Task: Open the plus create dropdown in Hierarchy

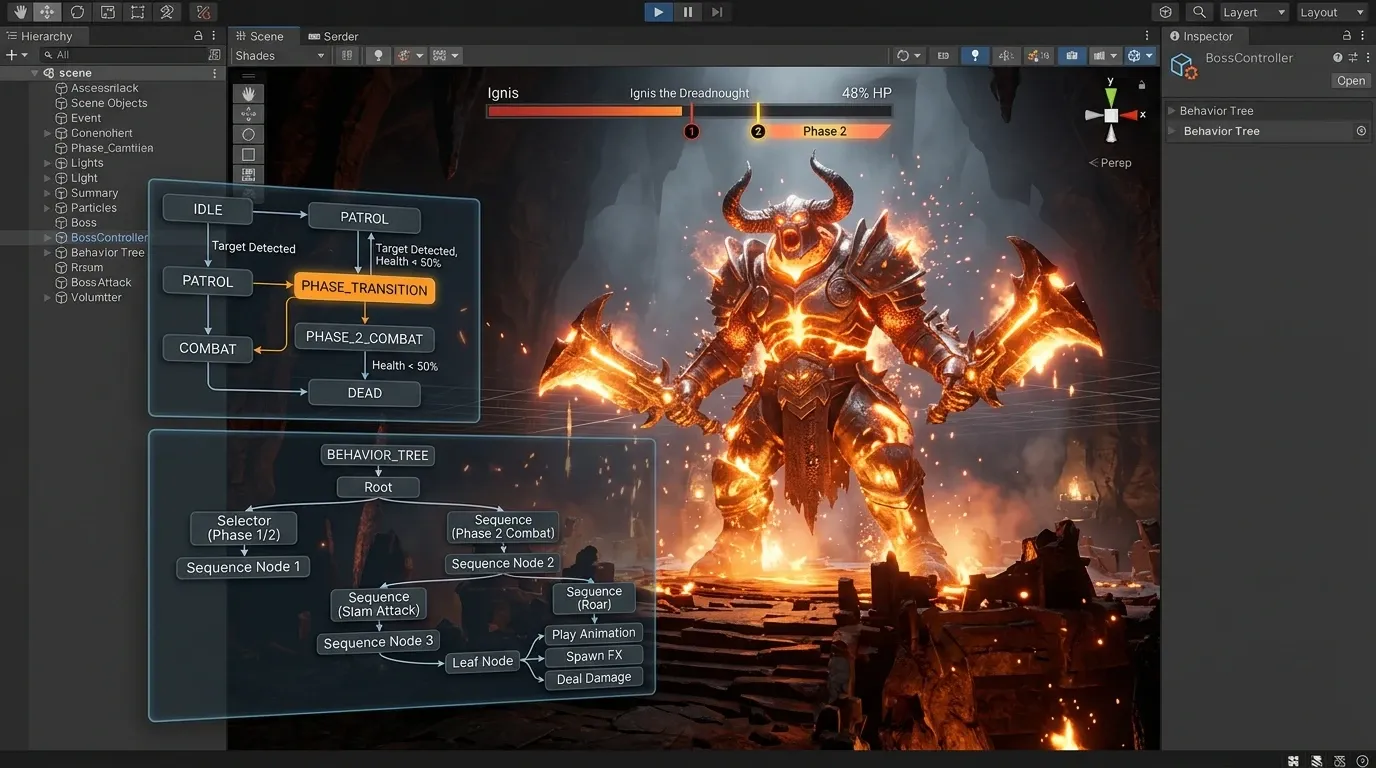Action: (17, 55)
